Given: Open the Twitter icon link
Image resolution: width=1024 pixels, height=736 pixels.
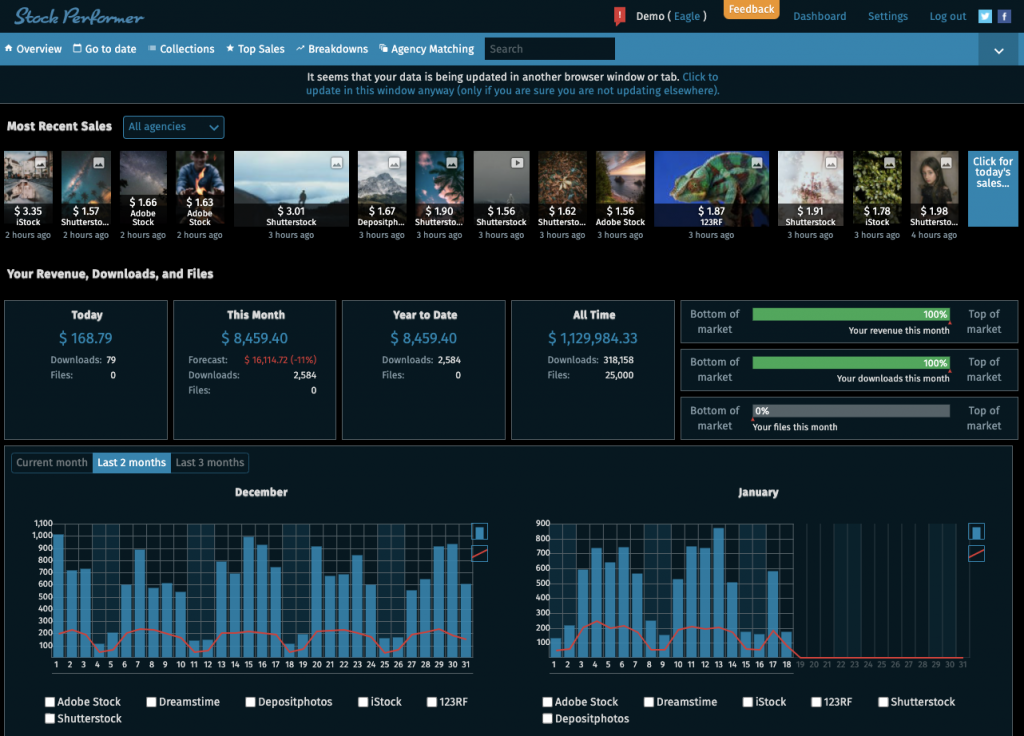Looking at the screenshot, I should (985, 16).
